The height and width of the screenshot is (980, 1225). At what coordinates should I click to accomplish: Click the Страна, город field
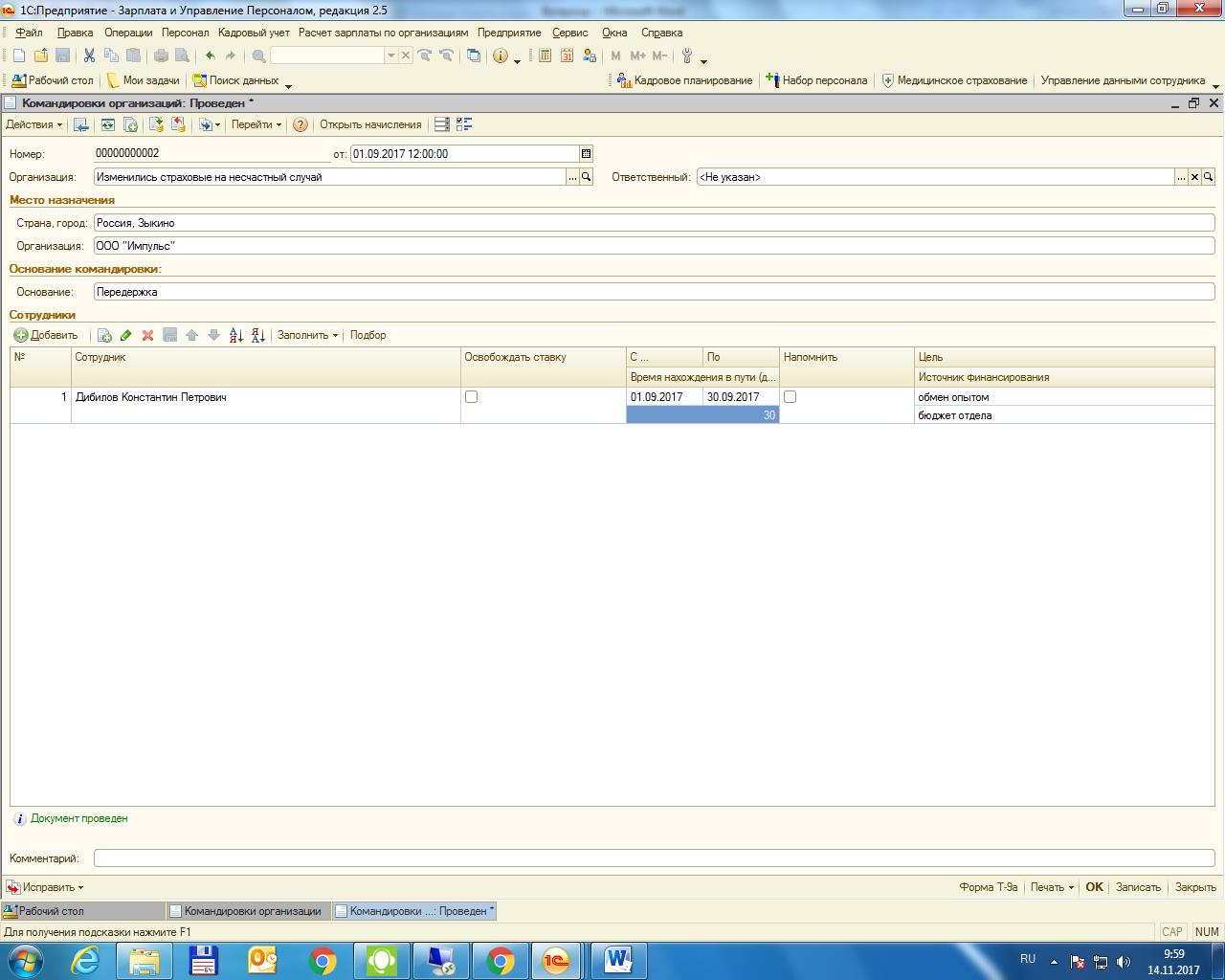(x=654, y=223)
